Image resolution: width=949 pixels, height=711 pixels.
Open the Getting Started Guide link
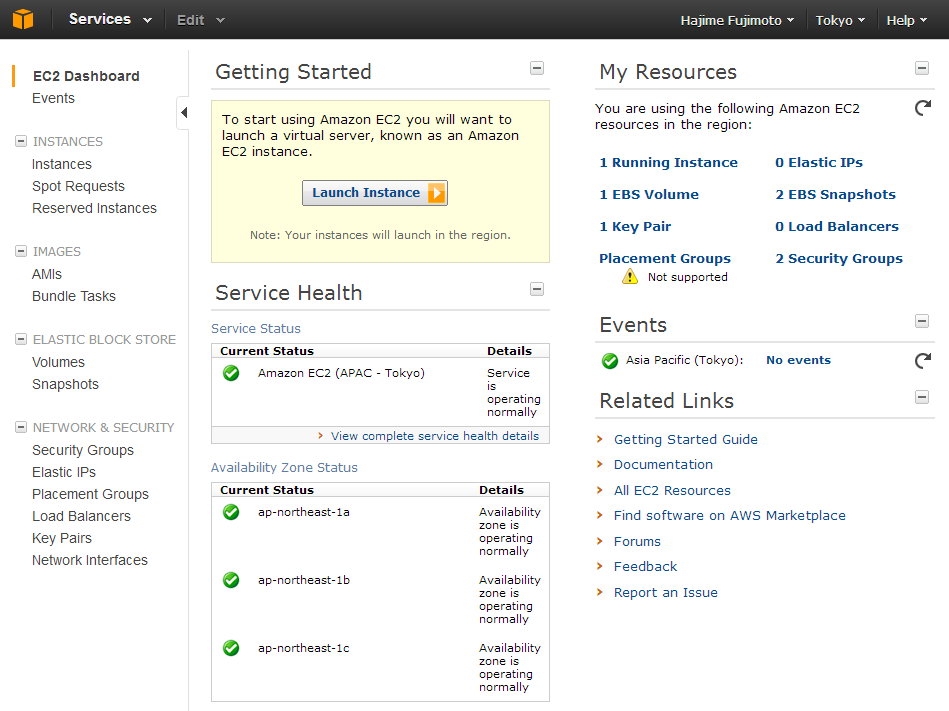[x=686, y=439]
